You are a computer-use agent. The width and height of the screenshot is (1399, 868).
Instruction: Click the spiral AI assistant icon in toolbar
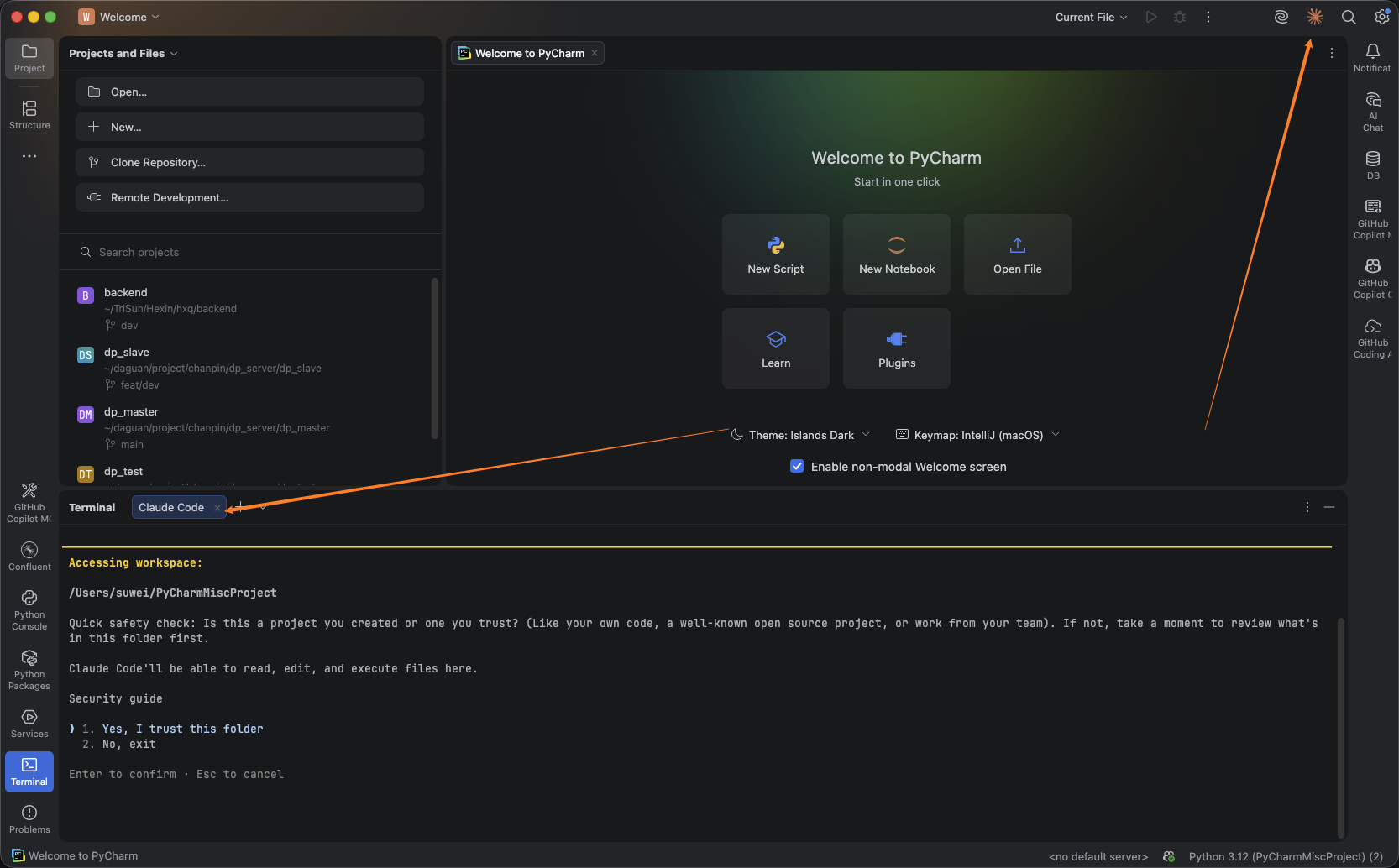pos(1281,17)
